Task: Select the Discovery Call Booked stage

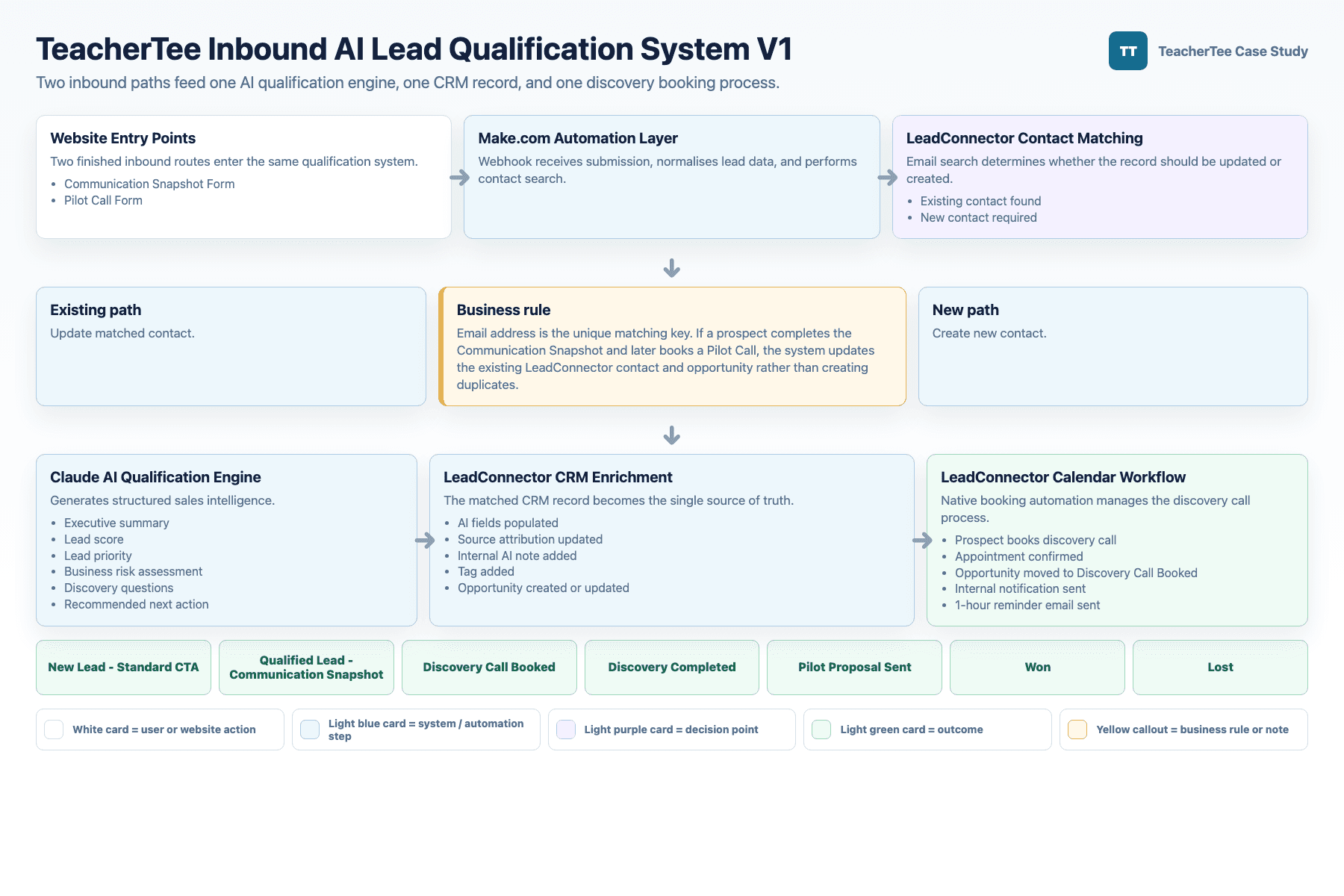Action: pyautogui.click(x=489, y=668)
